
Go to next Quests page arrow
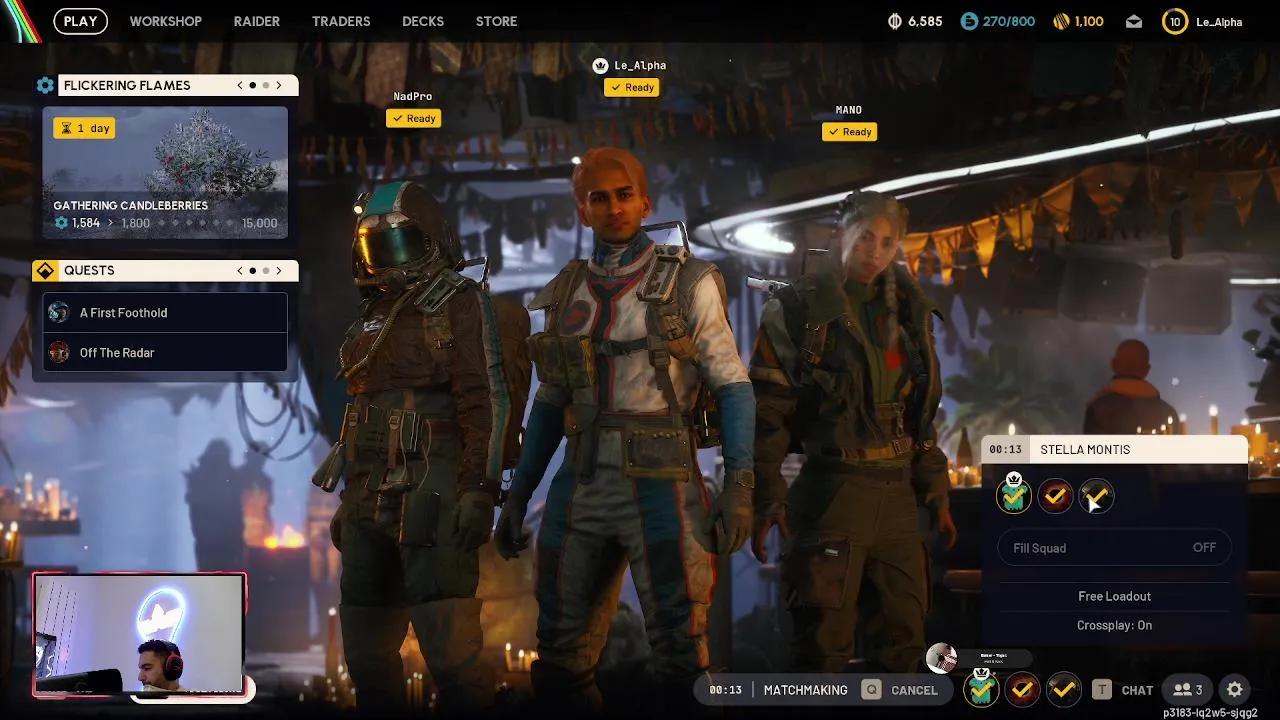point(279,271)
